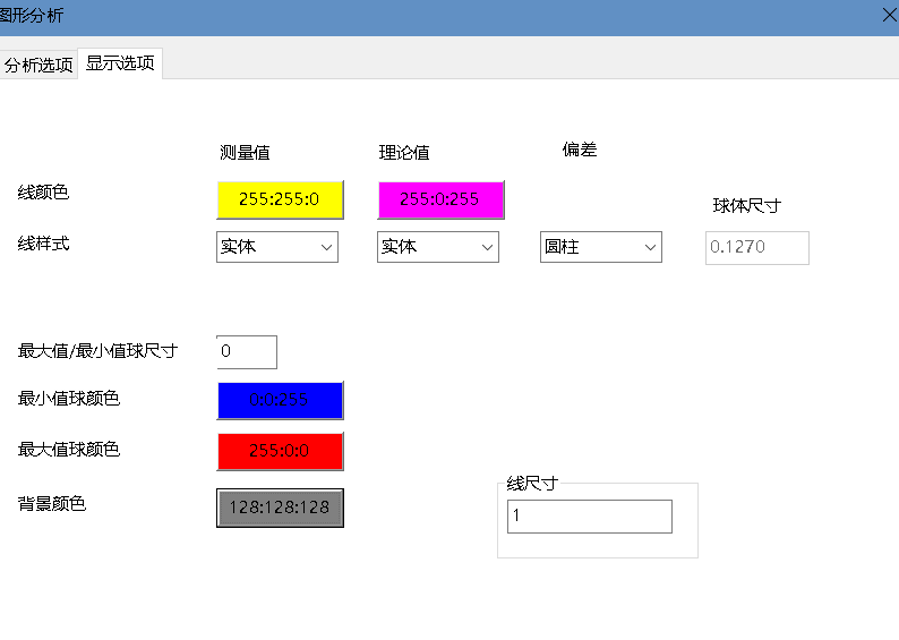Expand the 偏差 圆柱 style dropdown
The width and height of the screenshot is (899, 640).
(x=600, y=247)
